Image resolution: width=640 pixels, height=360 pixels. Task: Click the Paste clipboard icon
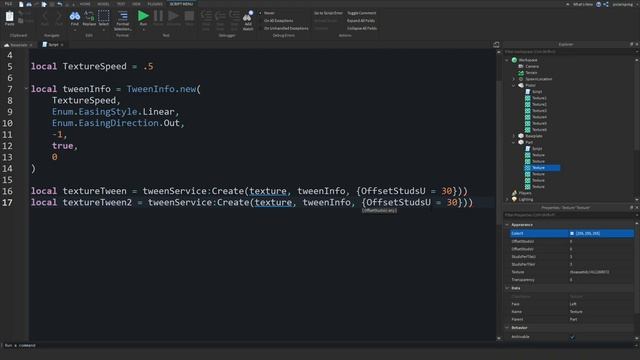9,17
